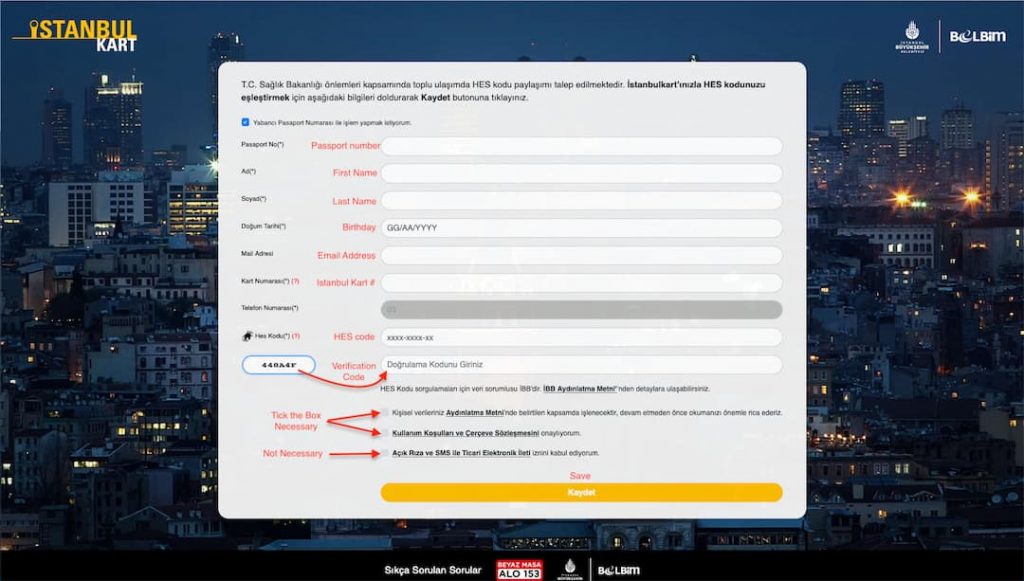Click the house icon next to Hes Kodu
The height and width of the screenshot is (581, 1024).
pos(247,336)
